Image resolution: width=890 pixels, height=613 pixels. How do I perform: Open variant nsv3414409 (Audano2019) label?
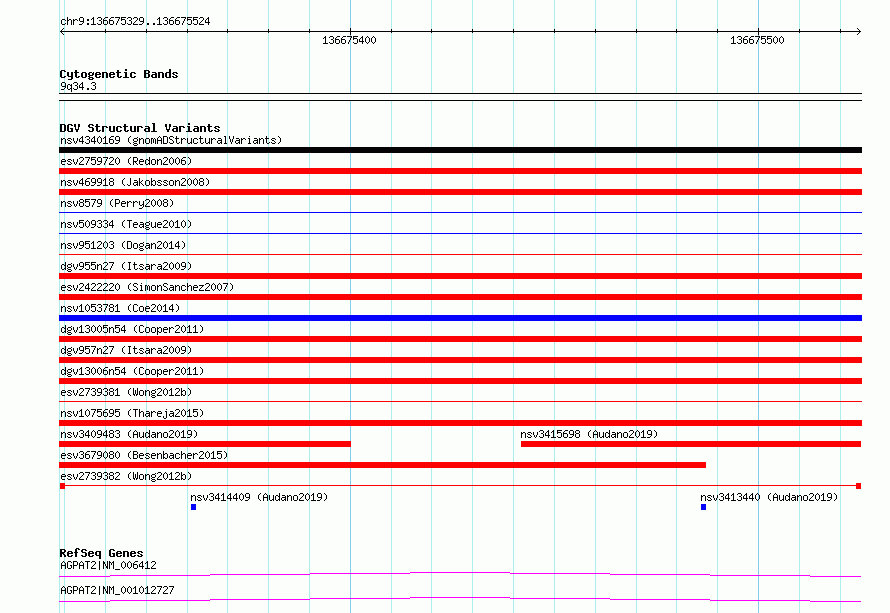point(259,497)
